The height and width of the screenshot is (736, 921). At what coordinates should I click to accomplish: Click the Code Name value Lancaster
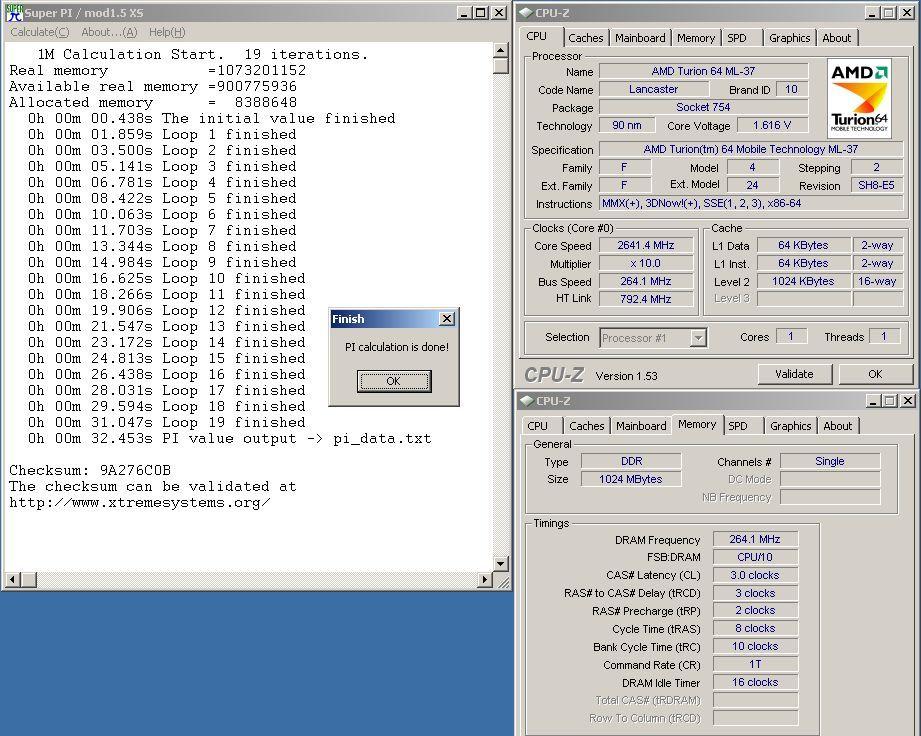point(654,89)
